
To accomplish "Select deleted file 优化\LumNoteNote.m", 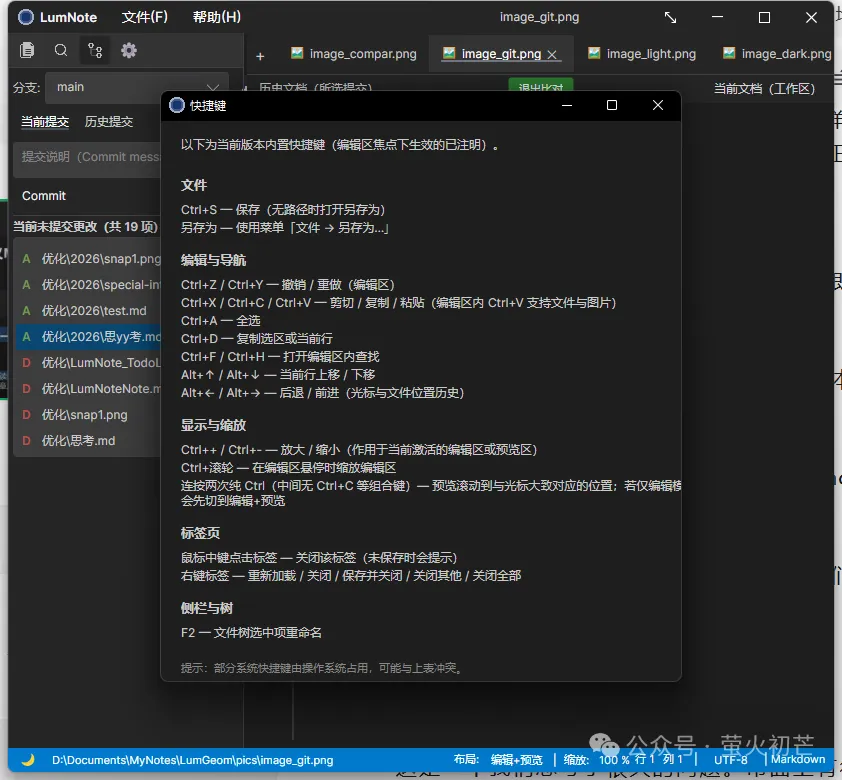I will [89, 389].
